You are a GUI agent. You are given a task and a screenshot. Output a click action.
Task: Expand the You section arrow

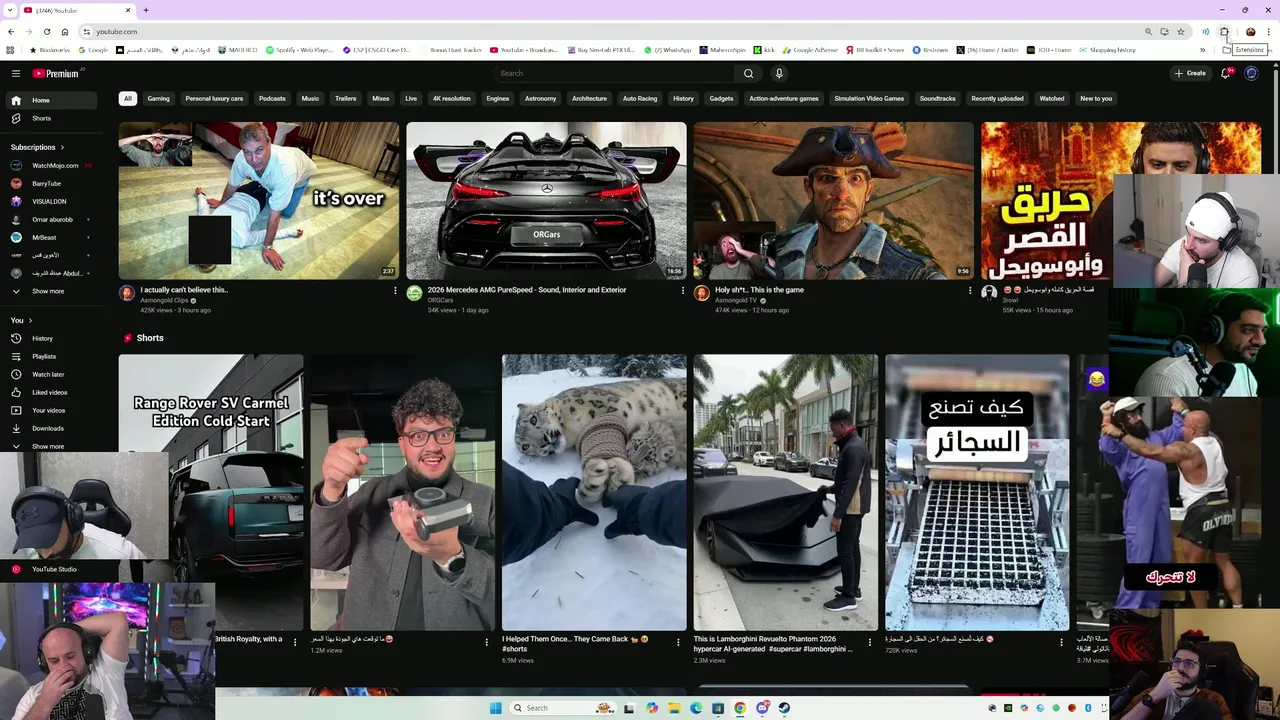pyautogui.click(x=30, y=320)
